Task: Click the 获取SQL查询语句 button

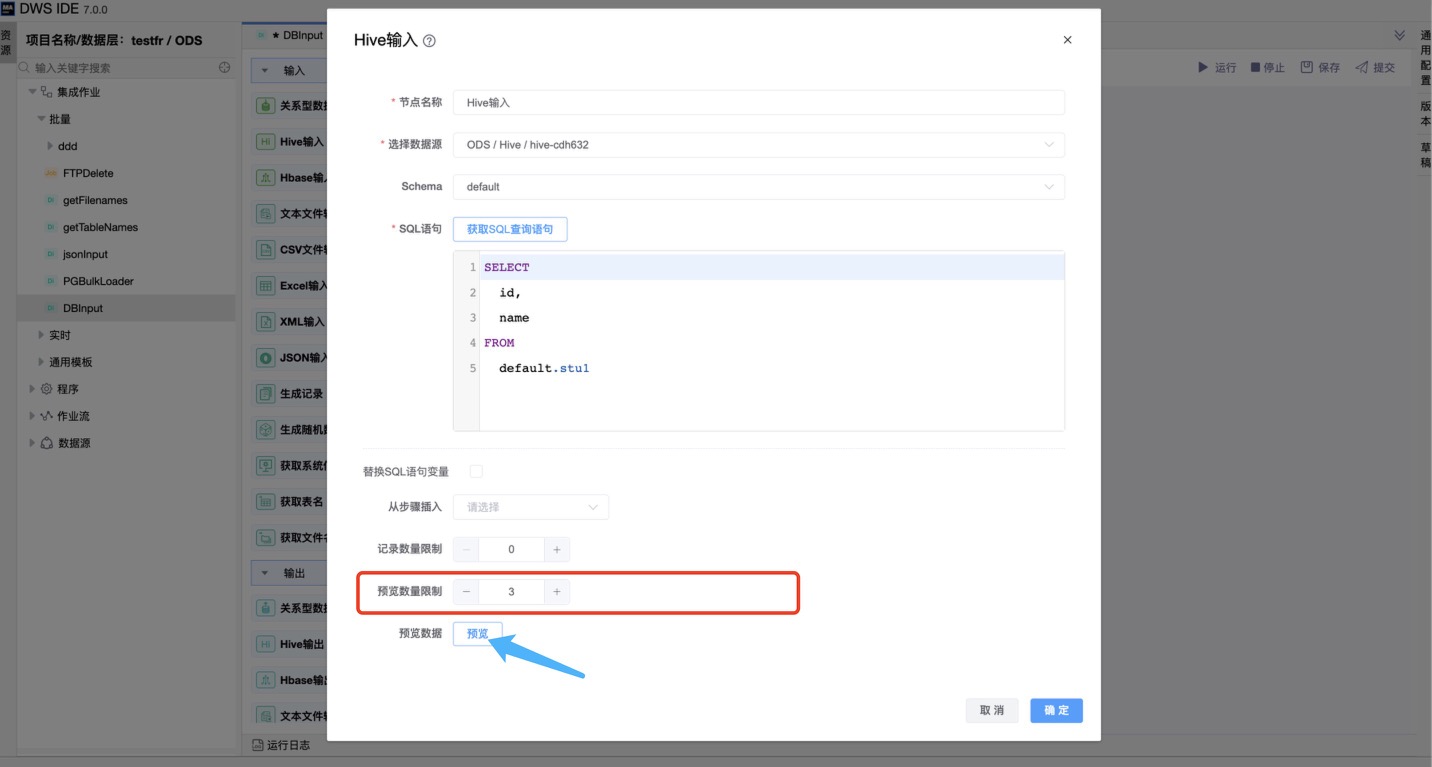Action: [510, 229]
